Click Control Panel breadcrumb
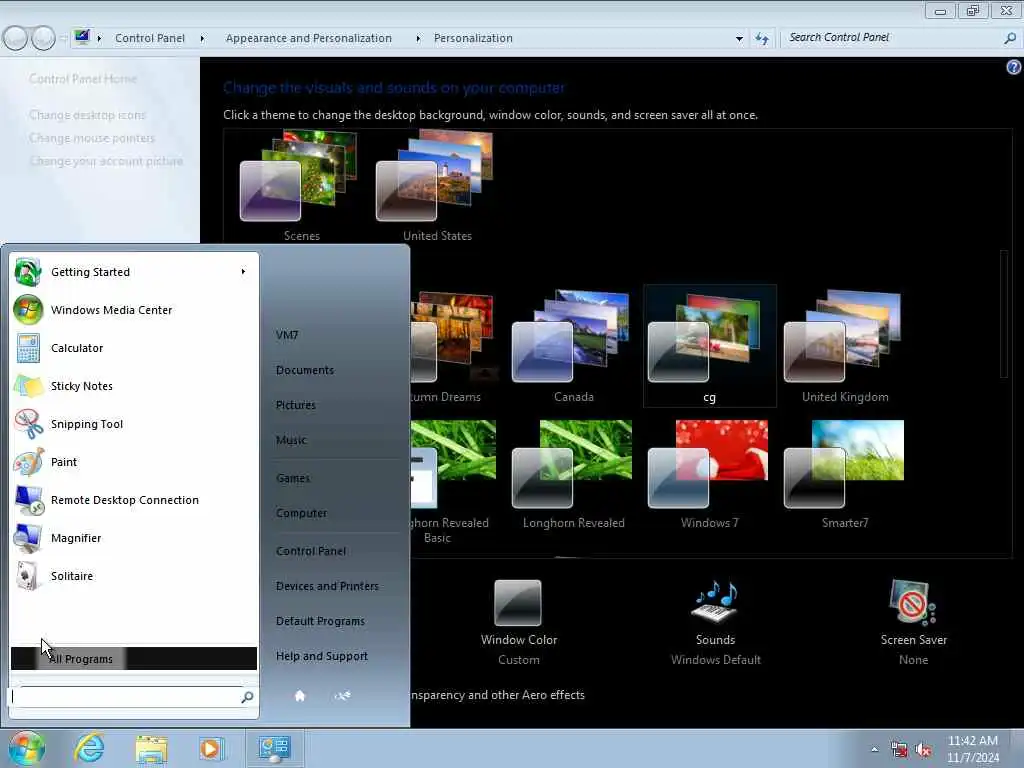The image size is (1024, 768). tap(150, 39)
